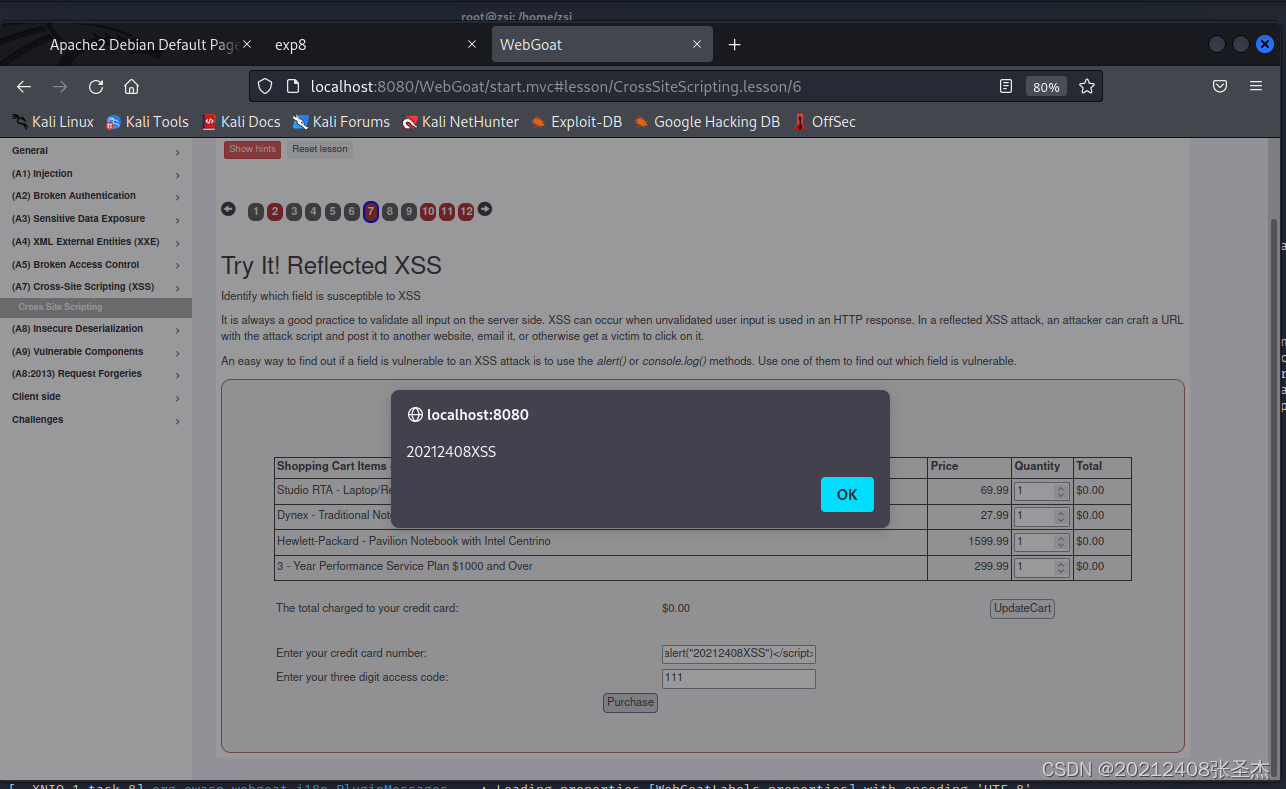The image size is (1286, 789).
Task: Collapse (A7) Cross-Site Scripting section
Action: [x=96, y=287]
